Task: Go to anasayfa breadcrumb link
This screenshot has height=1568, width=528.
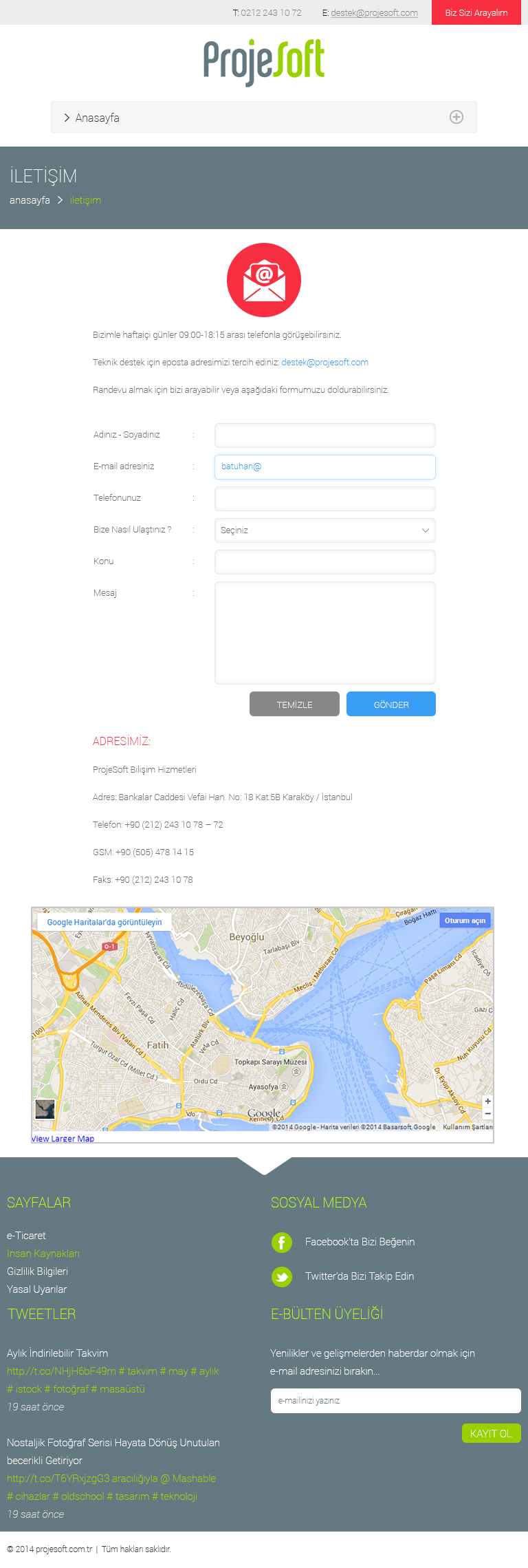Action: pos(30,200)
